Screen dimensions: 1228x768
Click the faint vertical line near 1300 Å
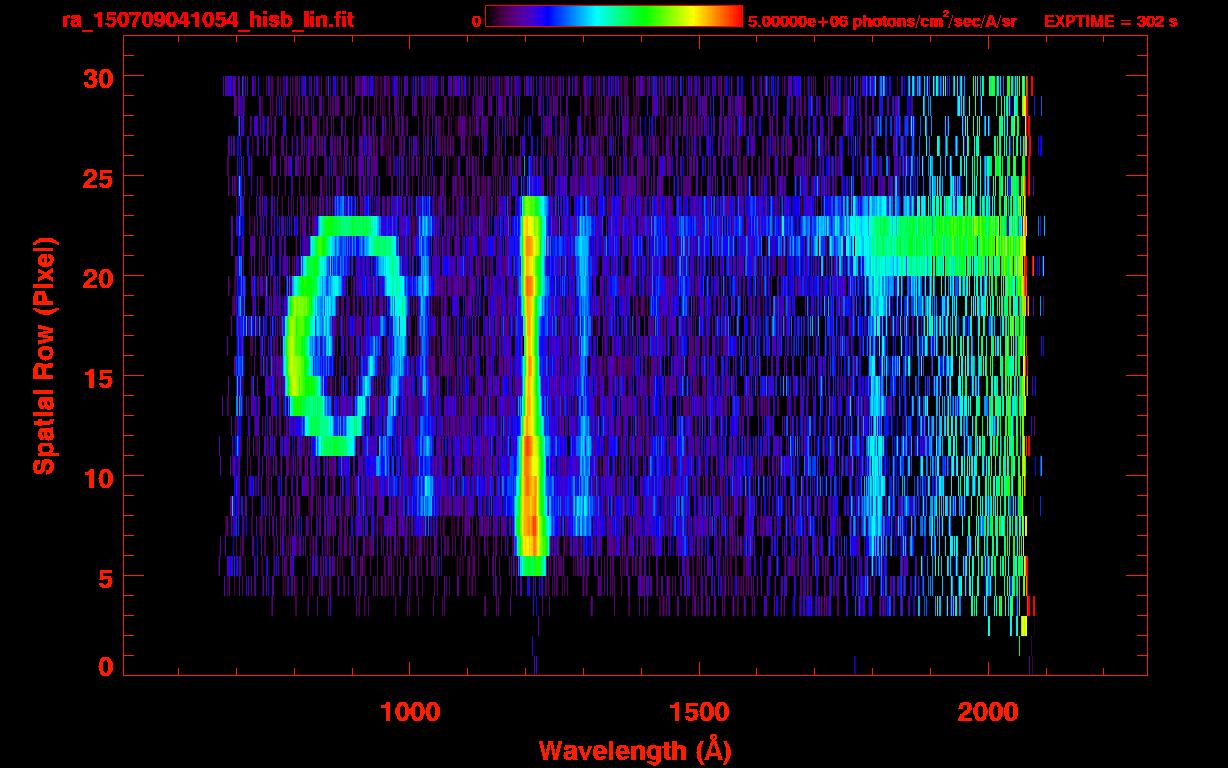coord(582,380)
